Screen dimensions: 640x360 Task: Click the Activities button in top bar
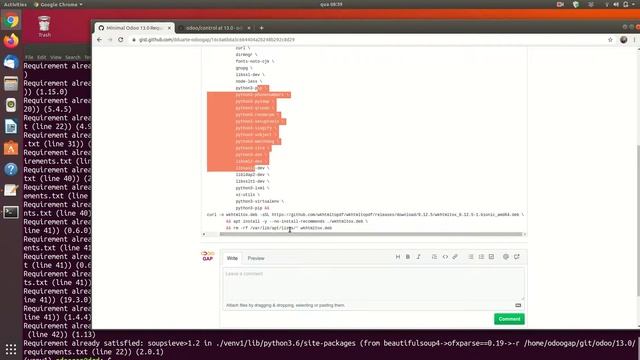(15, 4)
